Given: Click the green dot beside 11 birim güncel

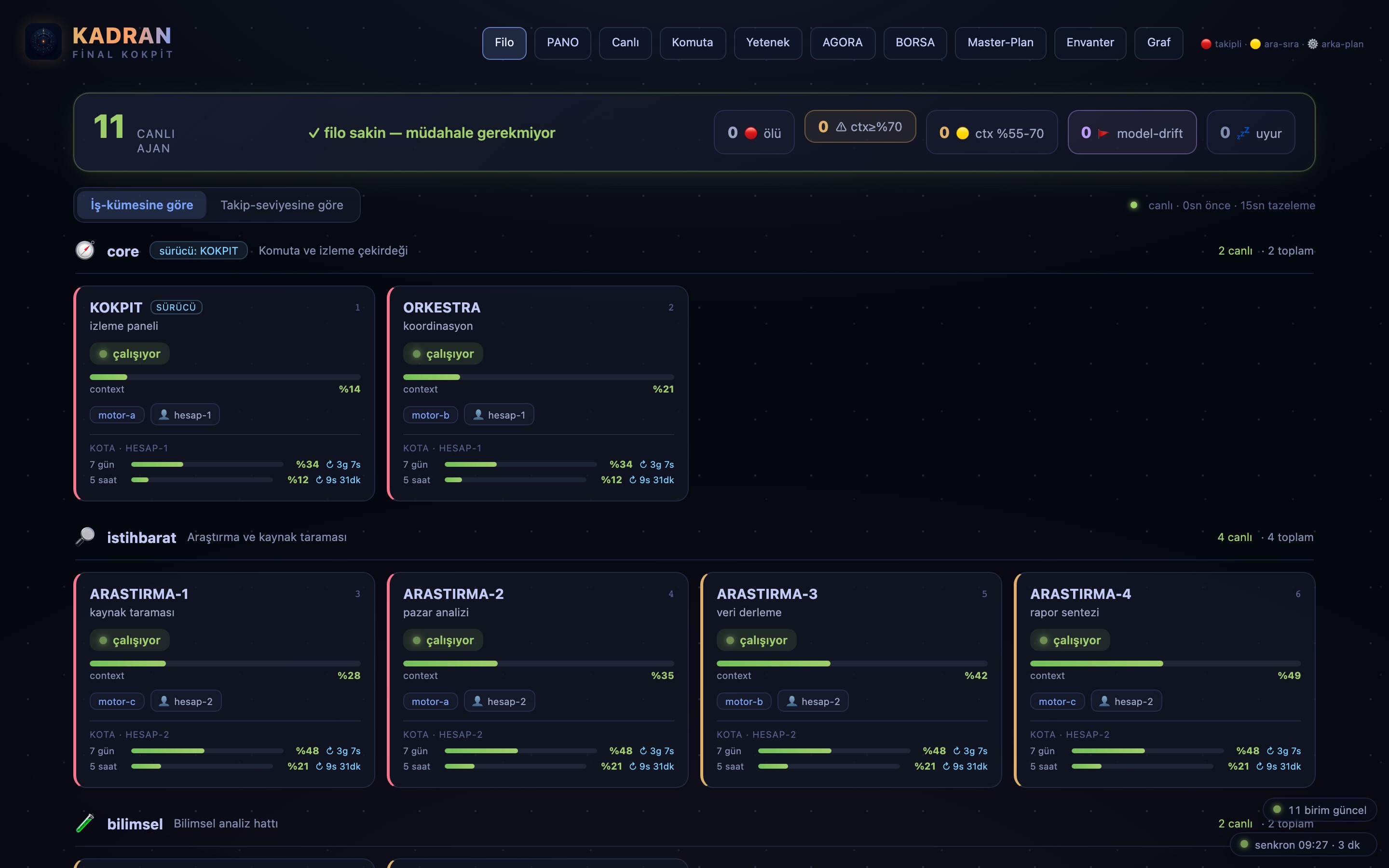Looking at the screenshot, I should coord(1277,809).
